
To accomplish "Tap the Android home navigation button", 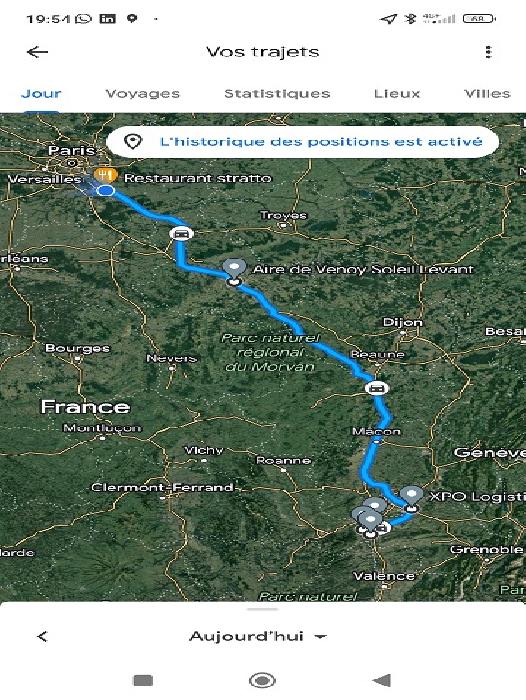I will coord(262,681).
